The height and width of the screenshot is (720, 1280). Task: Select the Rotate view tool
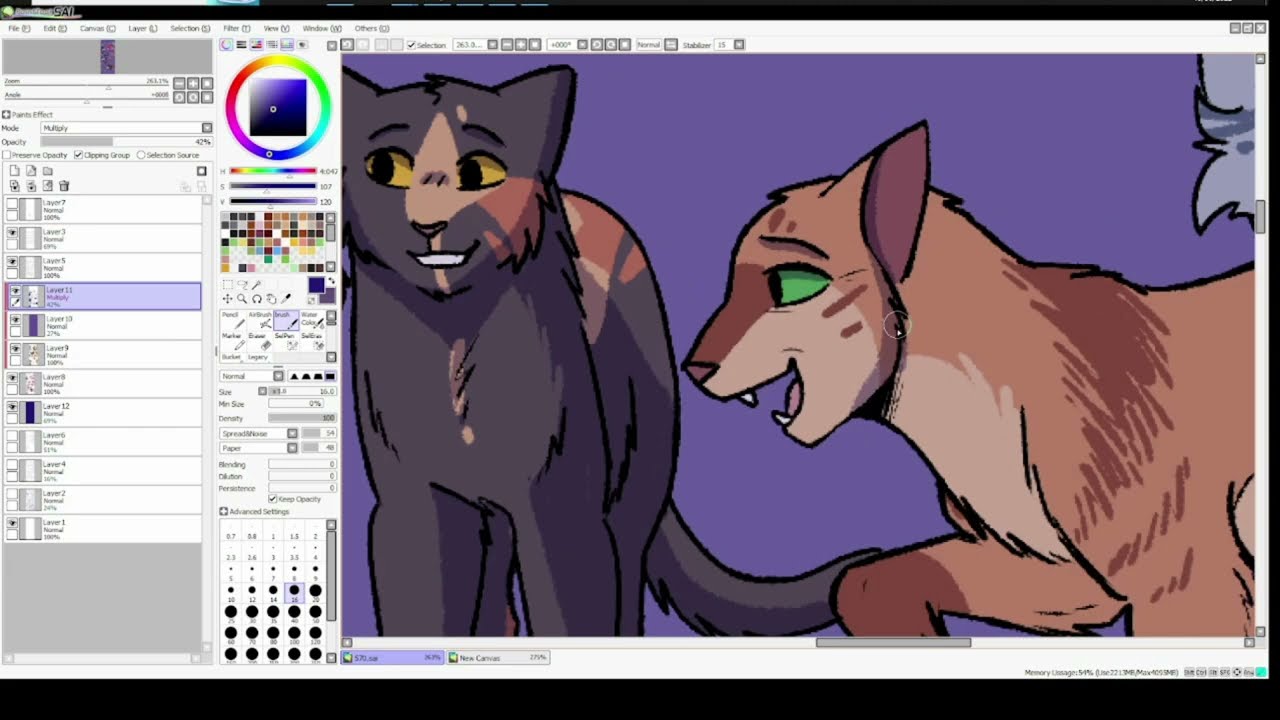tap(256, 299)
